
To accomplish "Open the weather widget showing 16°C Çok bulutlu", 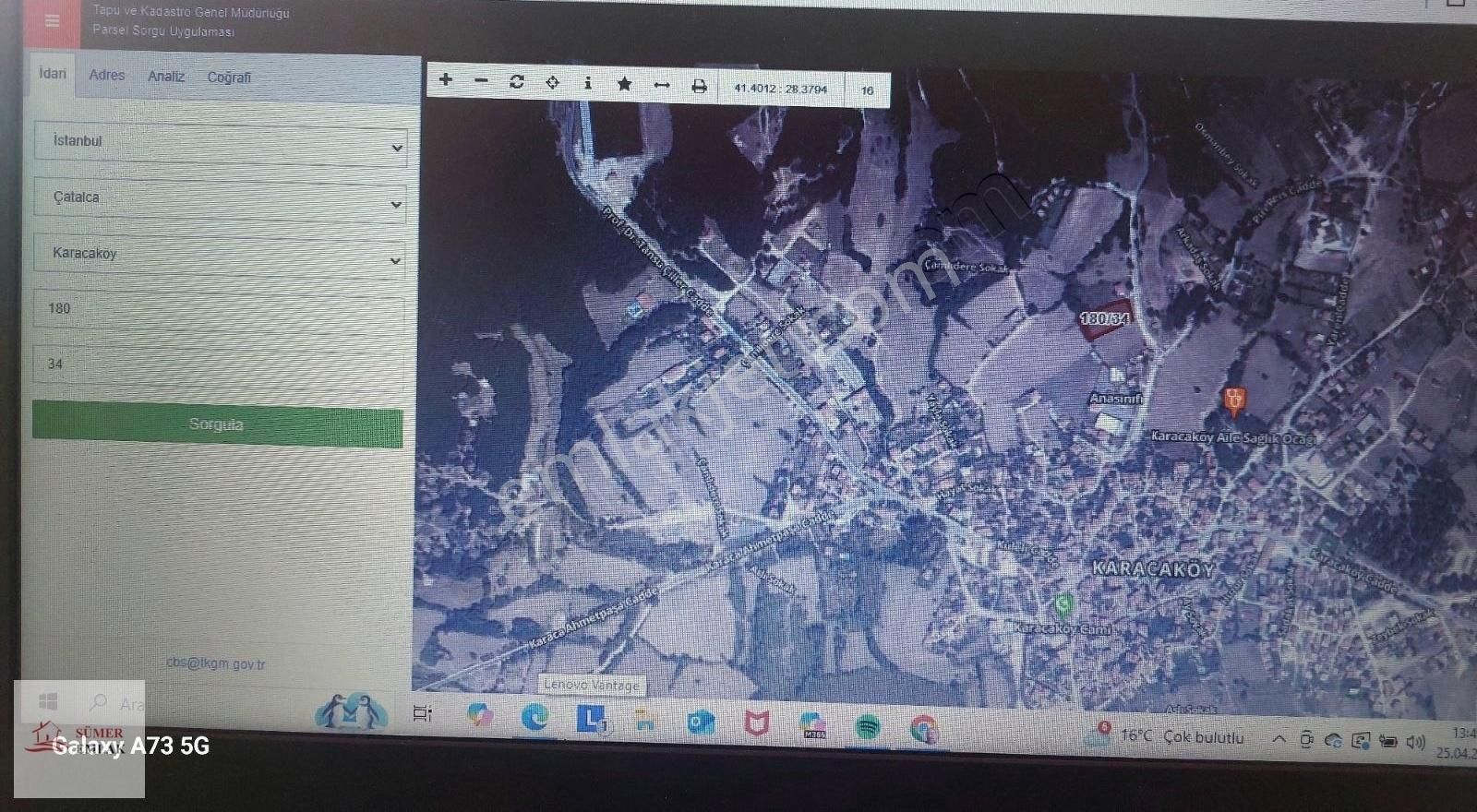I will [x=1166, y=736].
